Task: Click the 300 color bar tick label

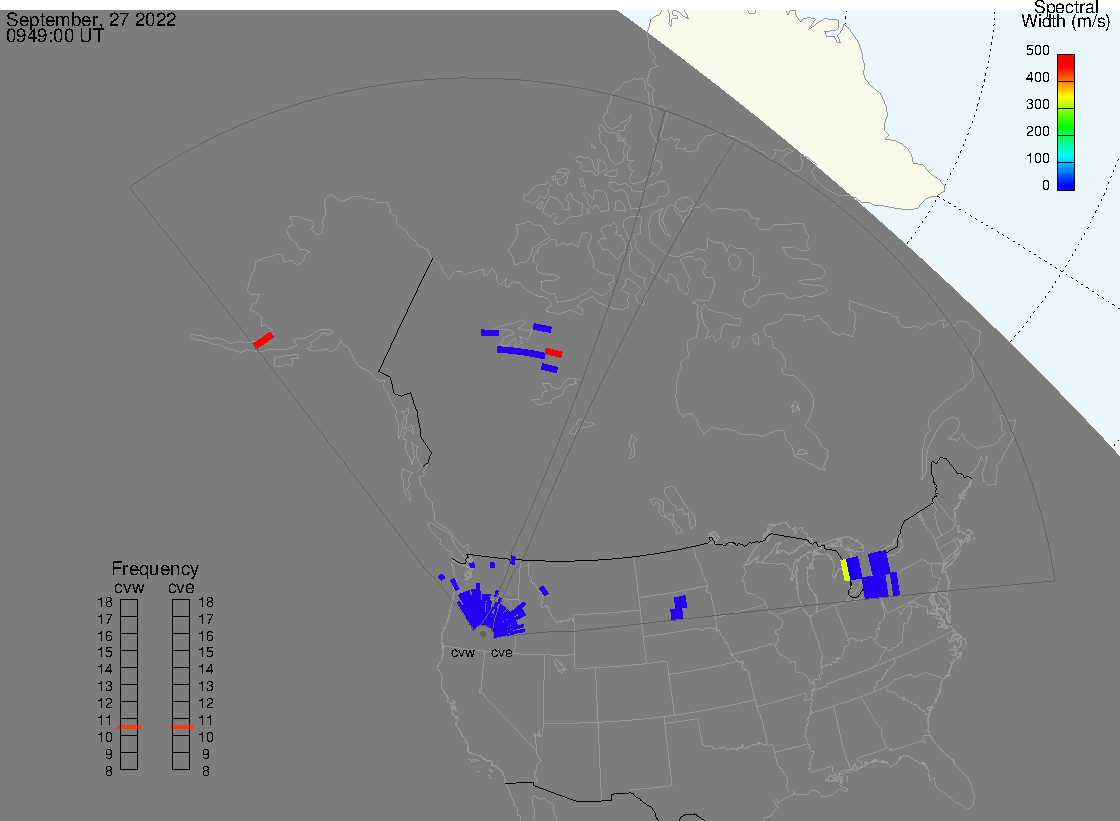Action: point(1037,104)
